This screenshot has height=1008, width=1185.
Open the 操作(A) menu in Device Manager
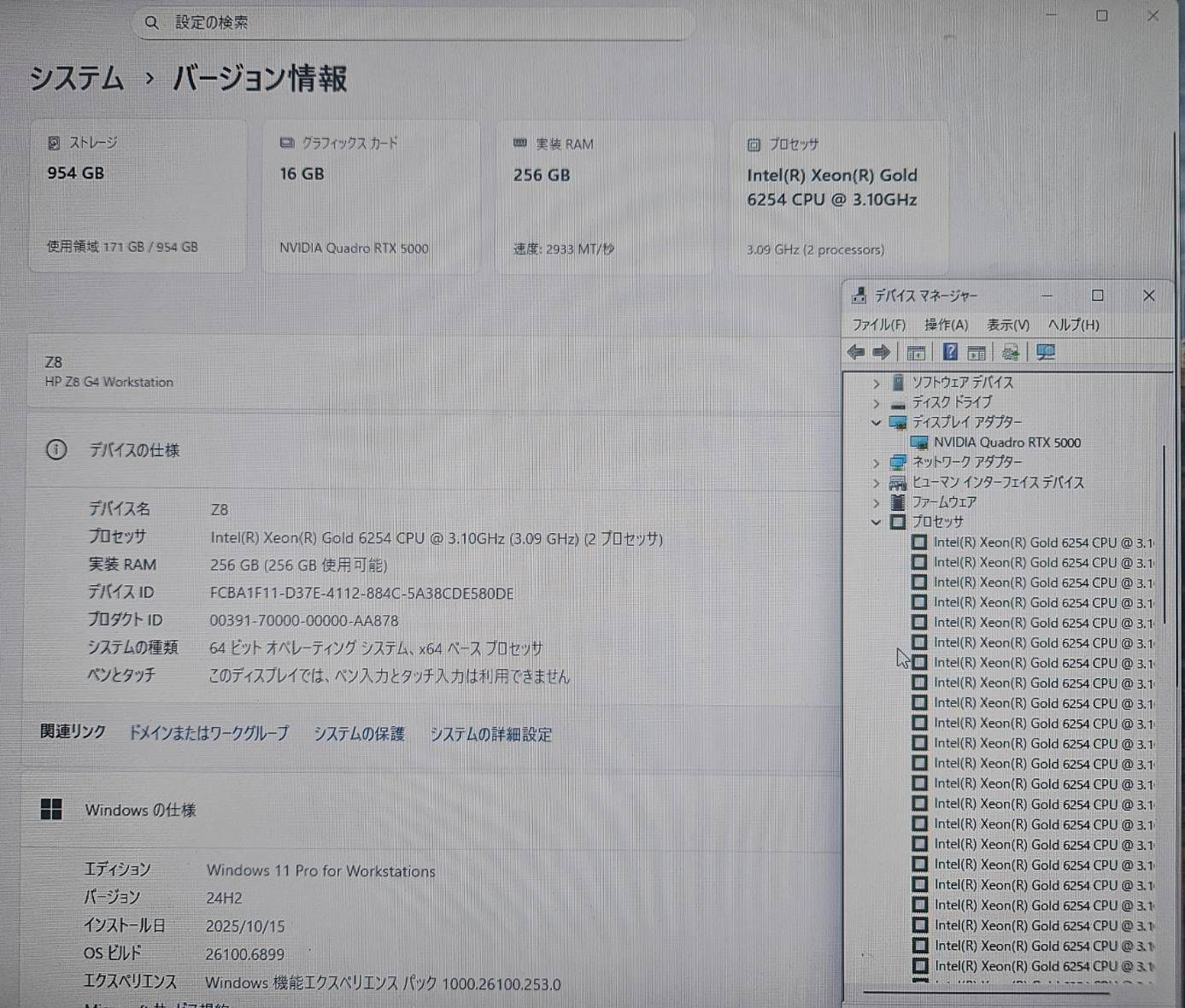pyautogui.click(x=946, y=325)
